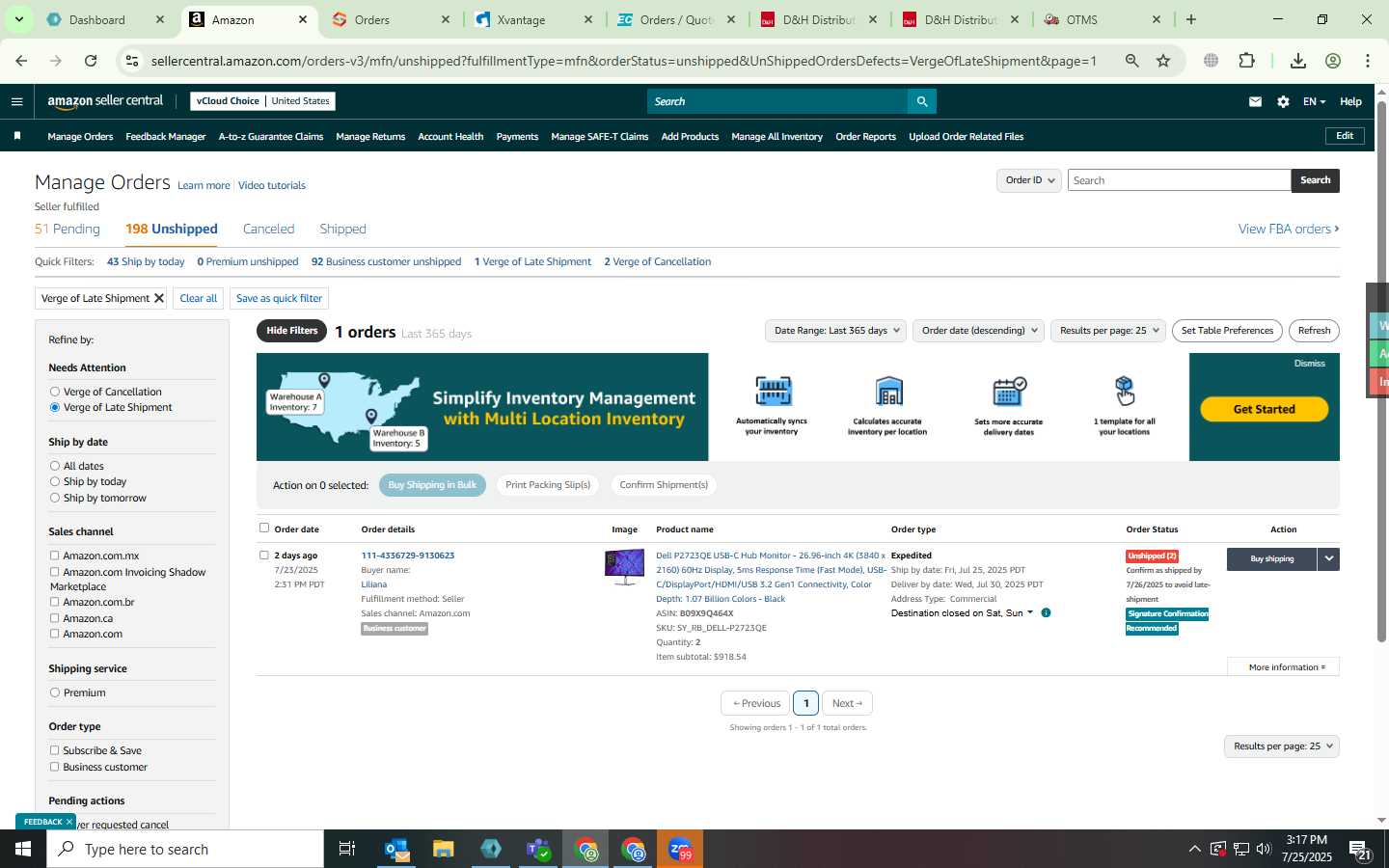This screenshot has width=1389, height=868.
Task: Open the Date Range Last 365 days dropdown
Action: click(x=836, y=331)
